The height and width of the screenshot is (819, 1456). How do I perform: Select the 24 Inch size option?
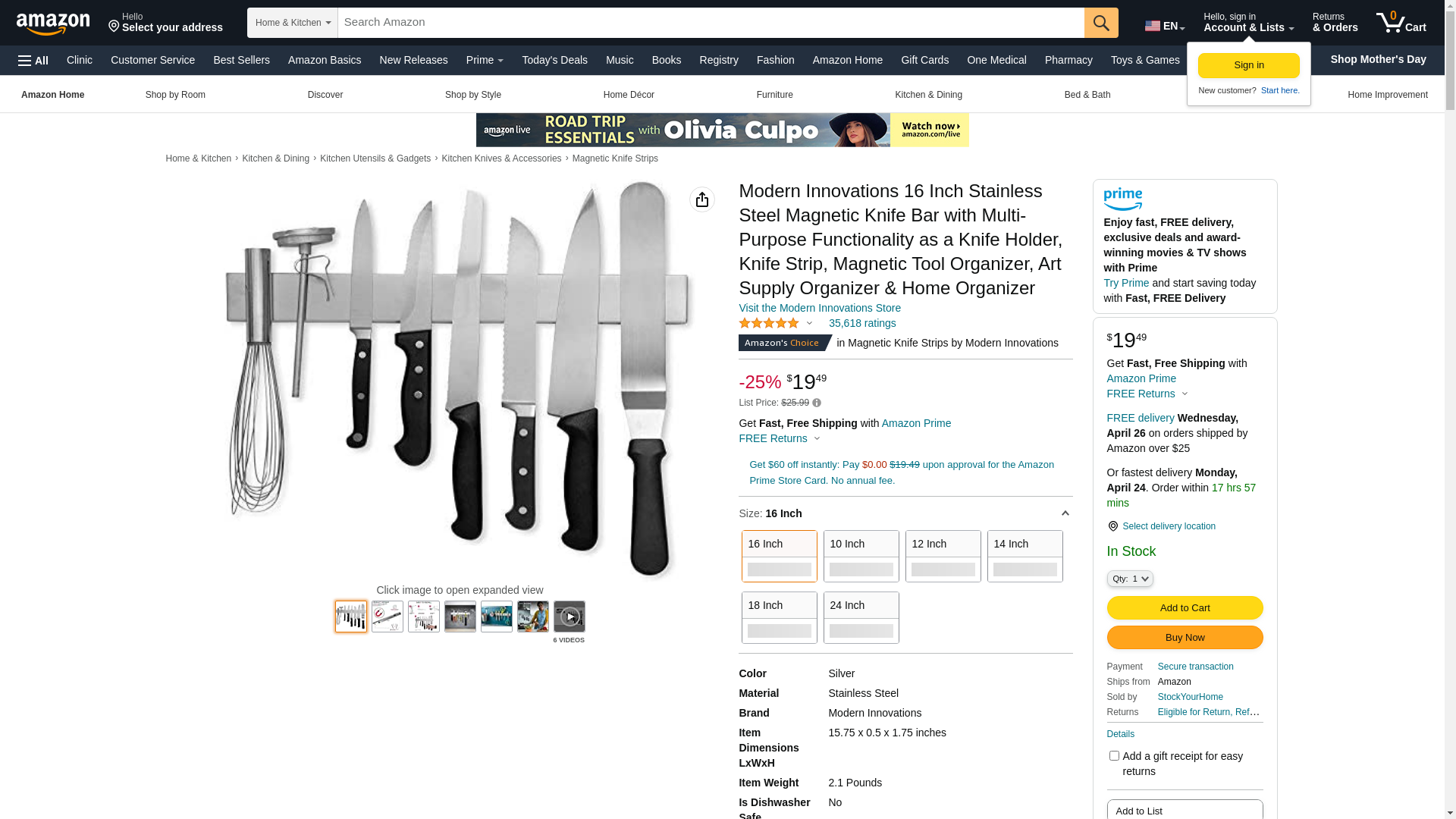point(861,617)
